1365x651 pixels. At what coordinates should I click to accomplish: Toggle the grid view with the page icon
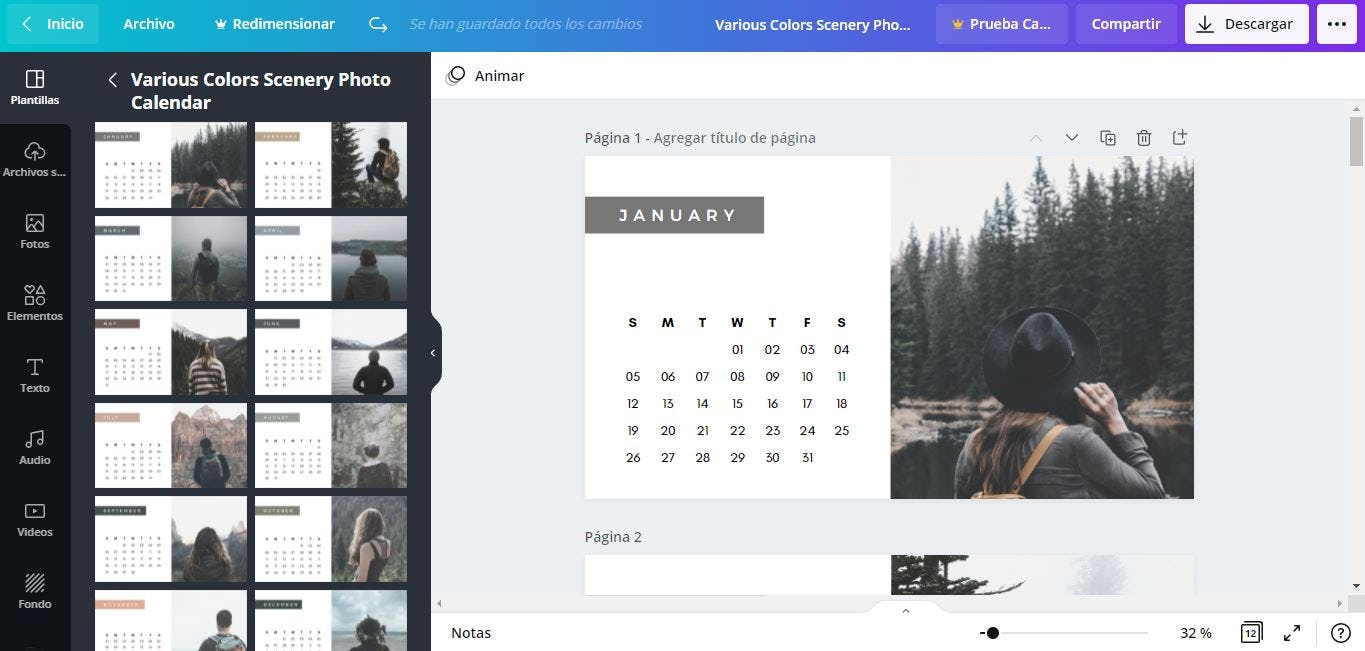(x=1251, y=632)
